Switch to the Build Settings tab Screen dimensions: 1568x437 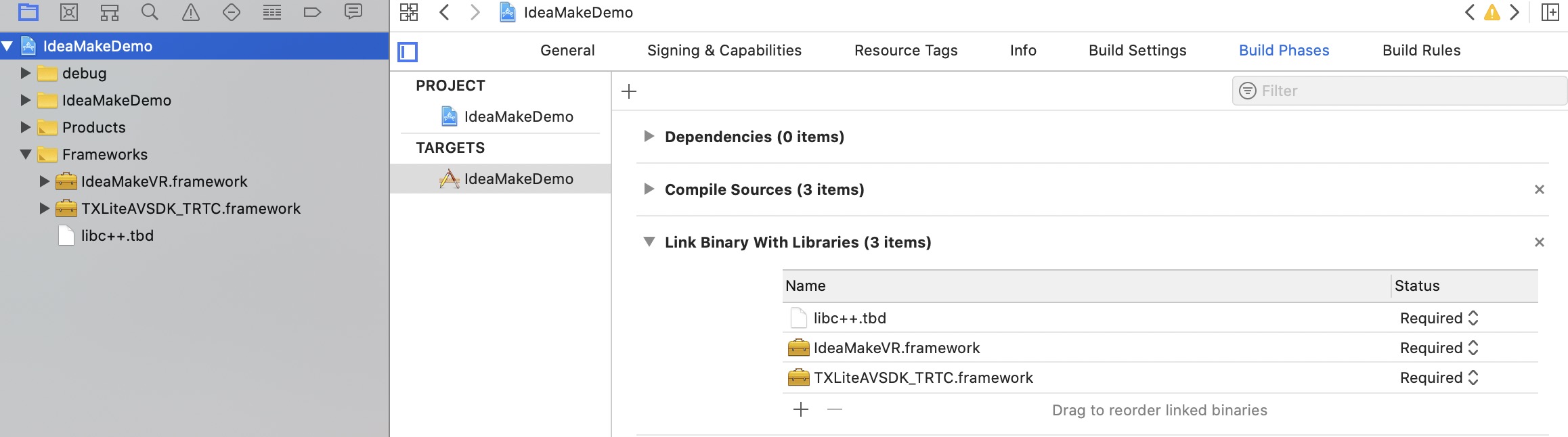tap(1137, 50)
